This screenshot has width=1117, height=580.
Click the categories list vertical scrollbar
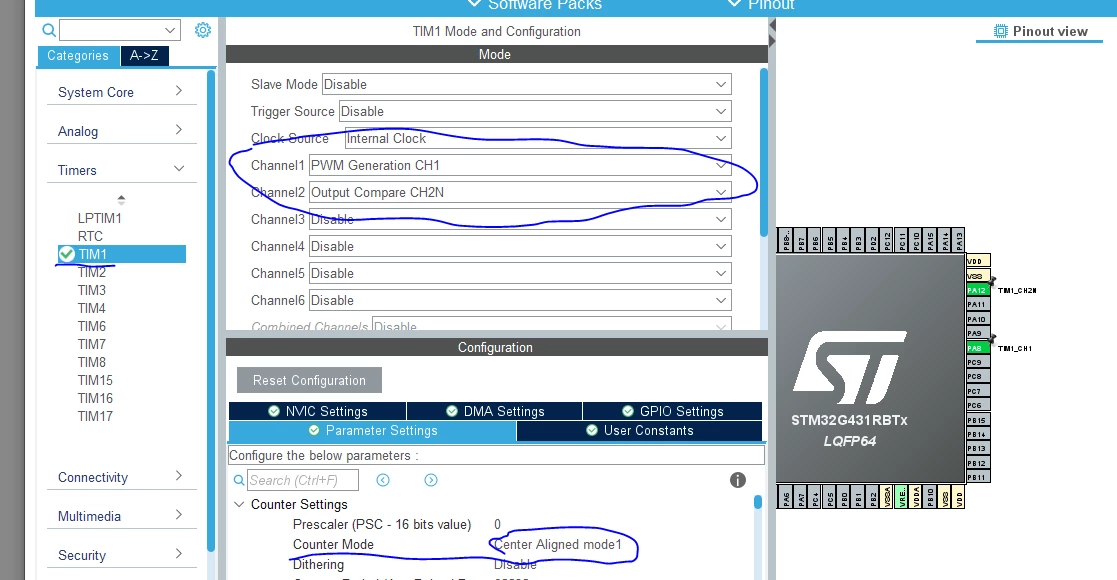[x=211, y=310]
